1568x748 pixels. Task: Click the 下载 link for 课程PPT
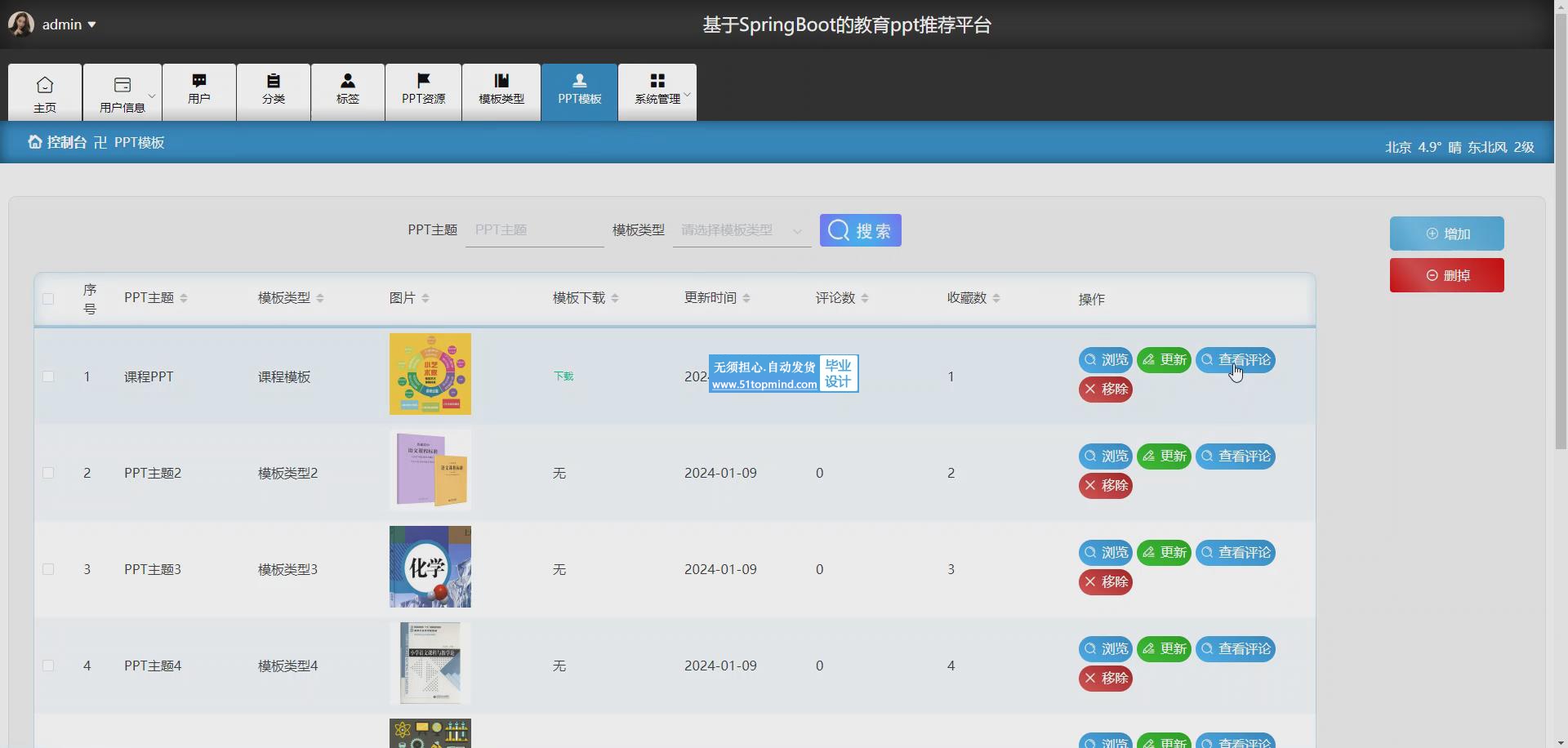click(563, 376)
